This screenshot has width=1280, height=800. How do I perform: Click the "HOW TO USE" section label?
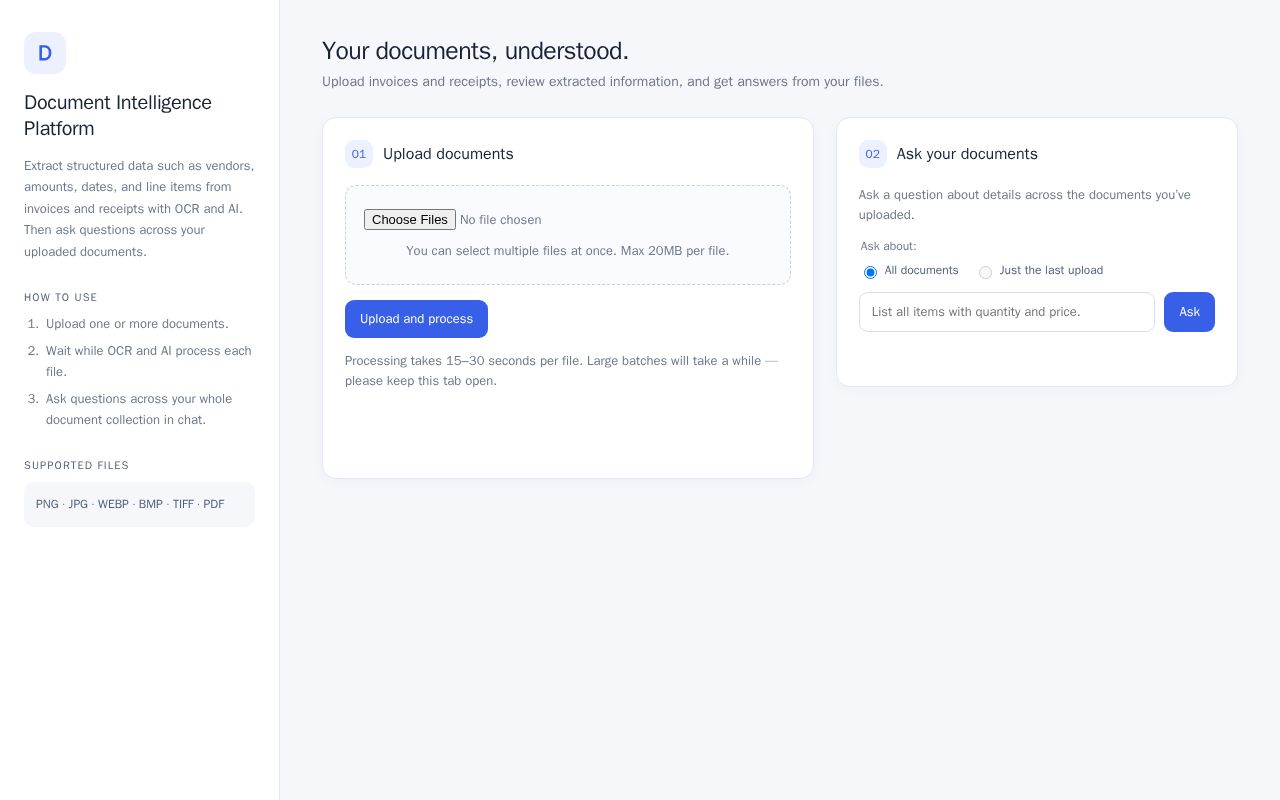(61, 297)
